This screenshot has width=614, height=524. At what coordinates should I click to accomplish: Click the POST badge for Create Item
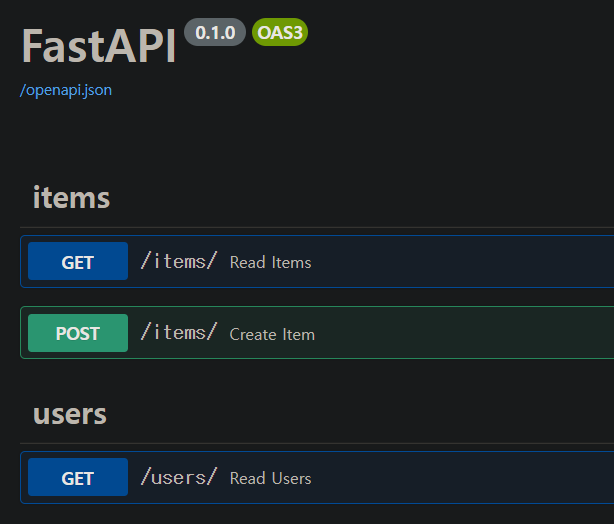[x=78, y=333]
